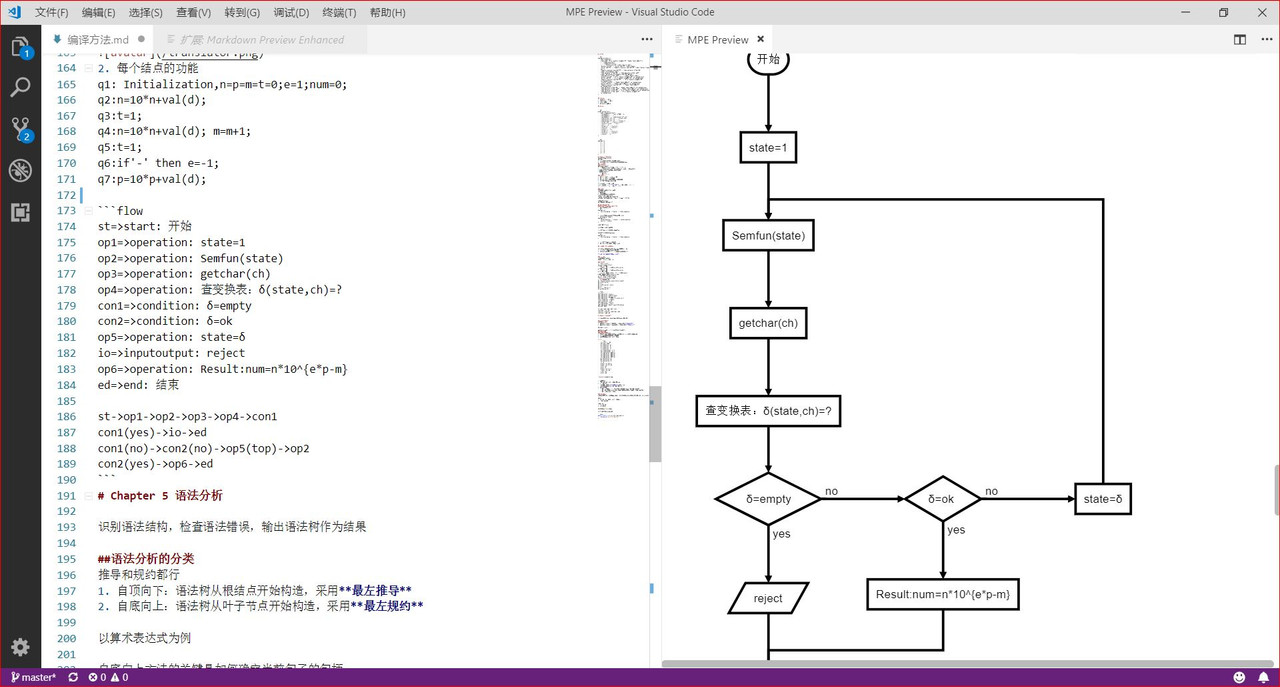
Task: Open the 终端(T) menu
Action: coord(339,12)
